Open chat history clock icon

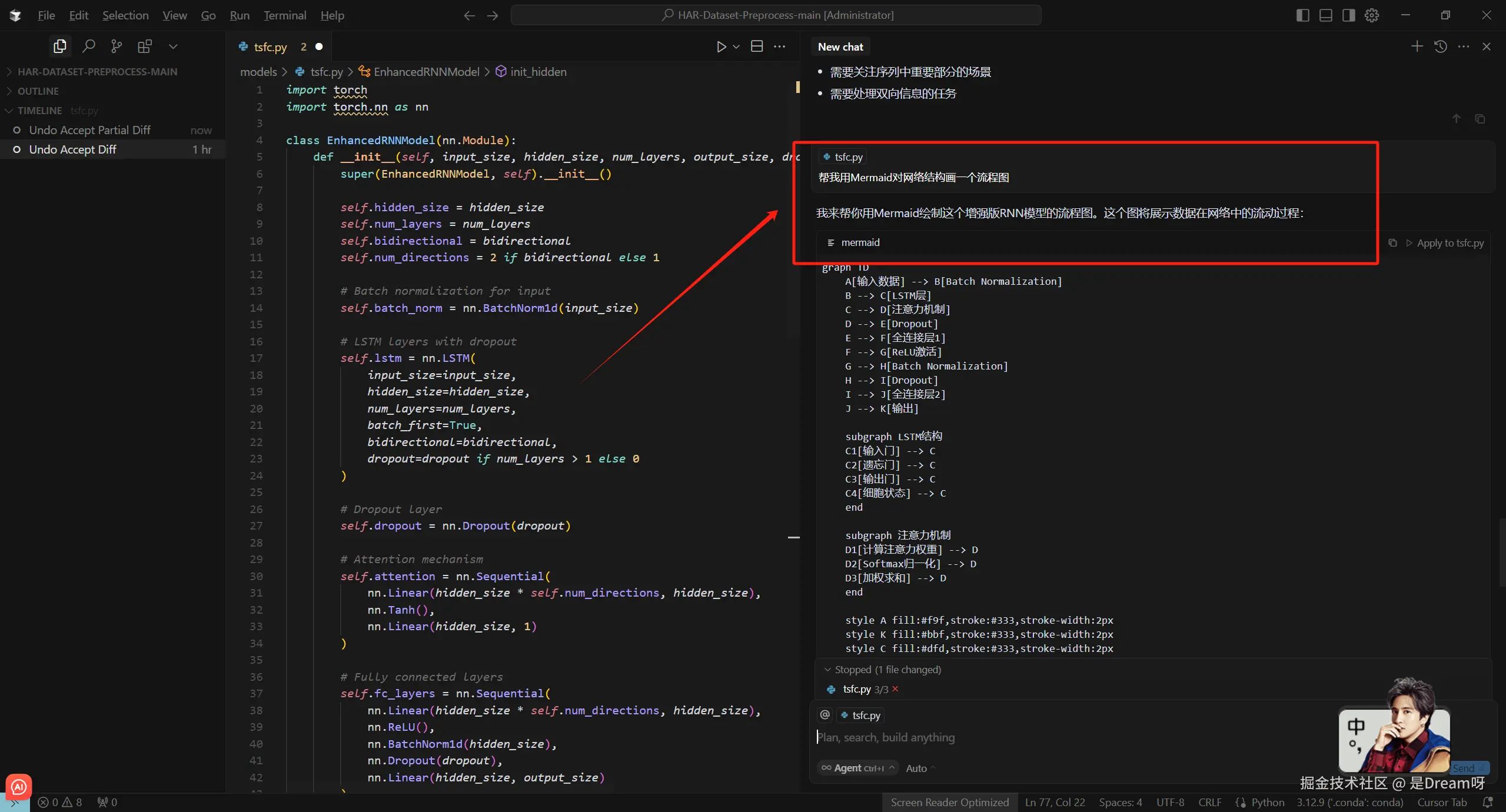(x=1441, y=46)
